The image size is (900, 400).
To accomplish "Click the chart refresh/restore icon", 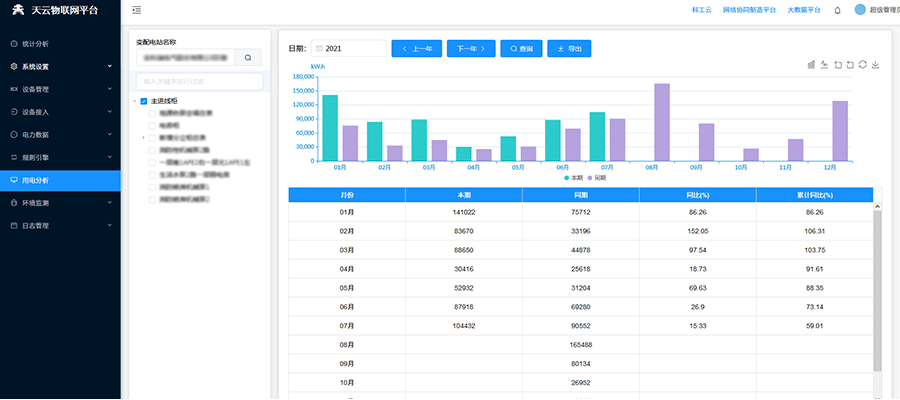I will tap(863, 65).
